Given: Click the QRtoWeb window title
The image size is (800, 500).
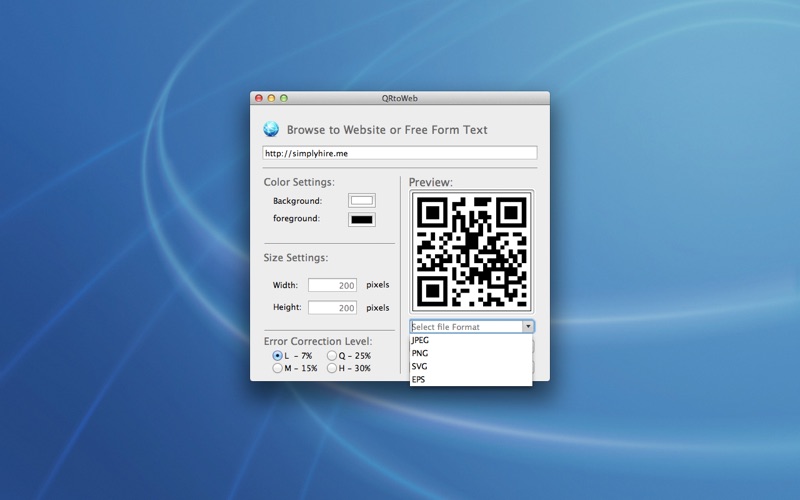Looking at the screenshot, I should pos(399,98).
